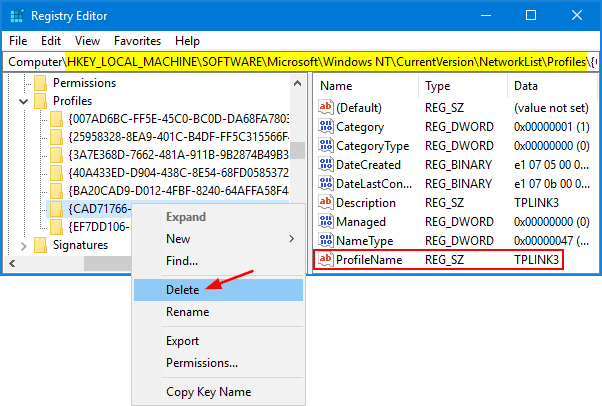
Task: Click the registry path address bar
Action: [x=300, y=62]
